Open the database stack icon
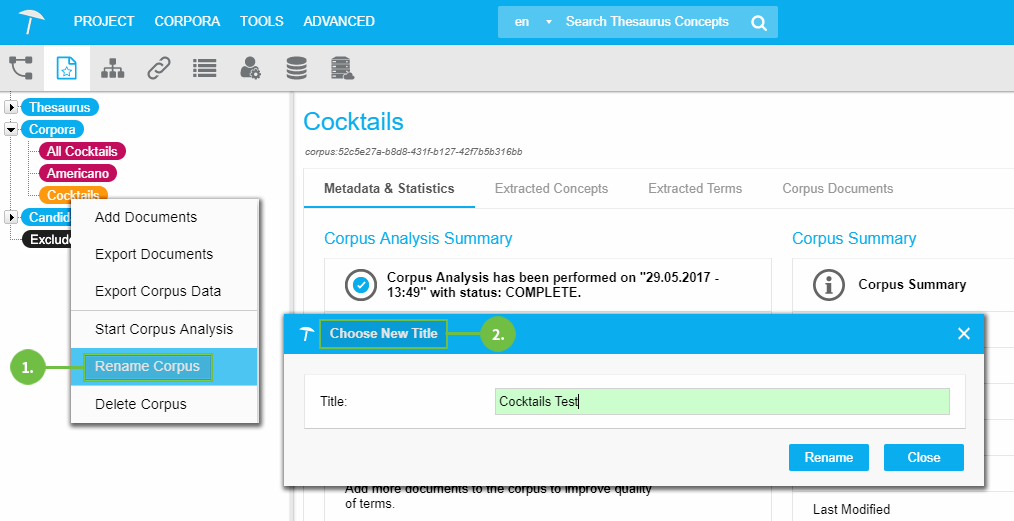The width and height of the screenshot is (1014, 521). pyautogui.click(x=296, y=68)
